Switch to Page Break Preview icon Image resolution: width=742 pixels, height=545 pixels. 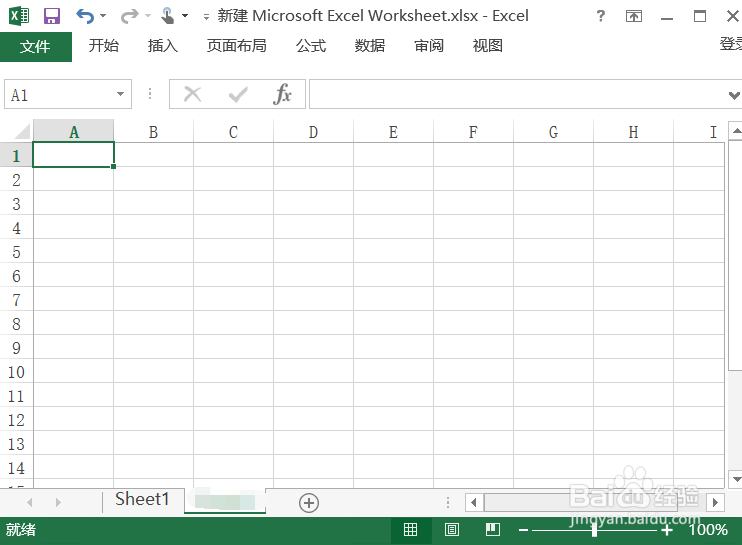point(493,529)
